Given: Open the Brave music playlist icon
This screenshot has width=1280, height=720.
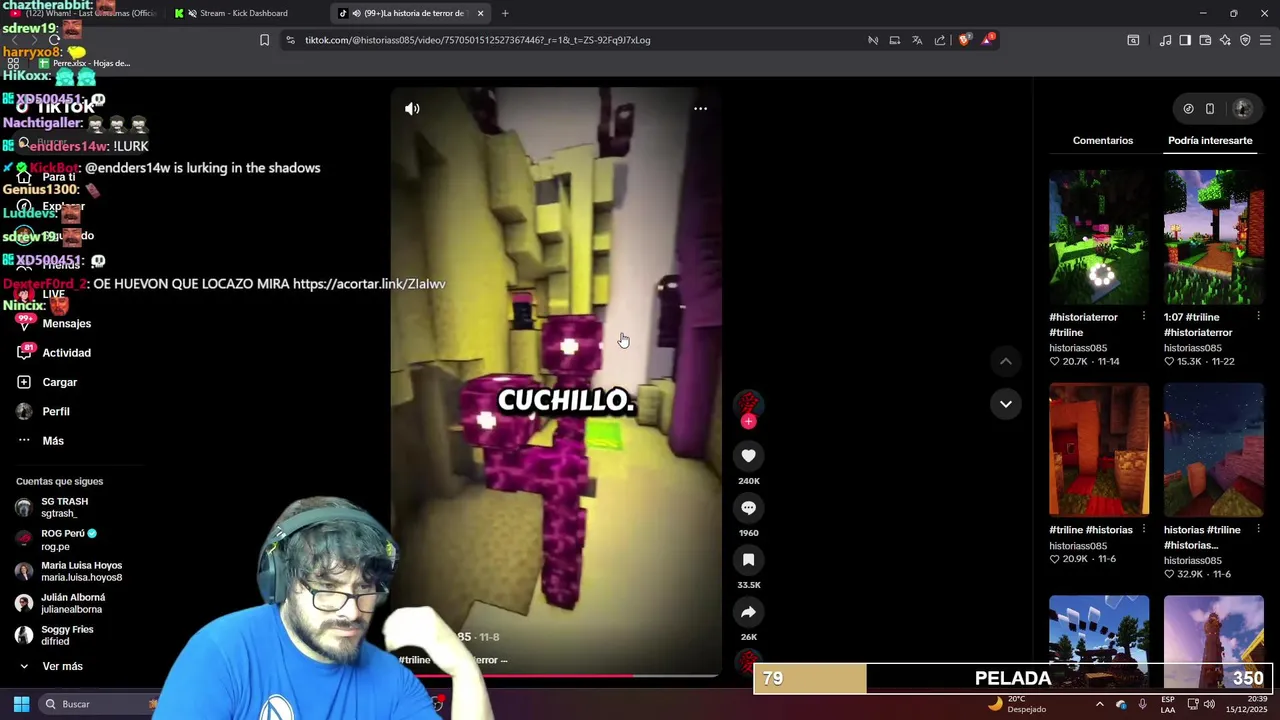Looking at the screenshot, I should click(x=1165, y=40).
